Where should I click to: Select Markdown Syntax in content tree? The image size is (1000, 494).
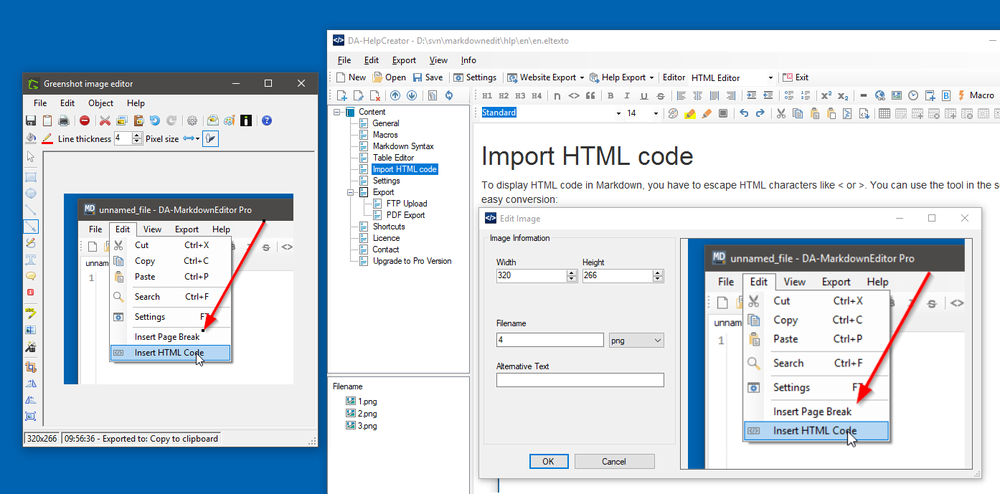[x=403, y=146]
